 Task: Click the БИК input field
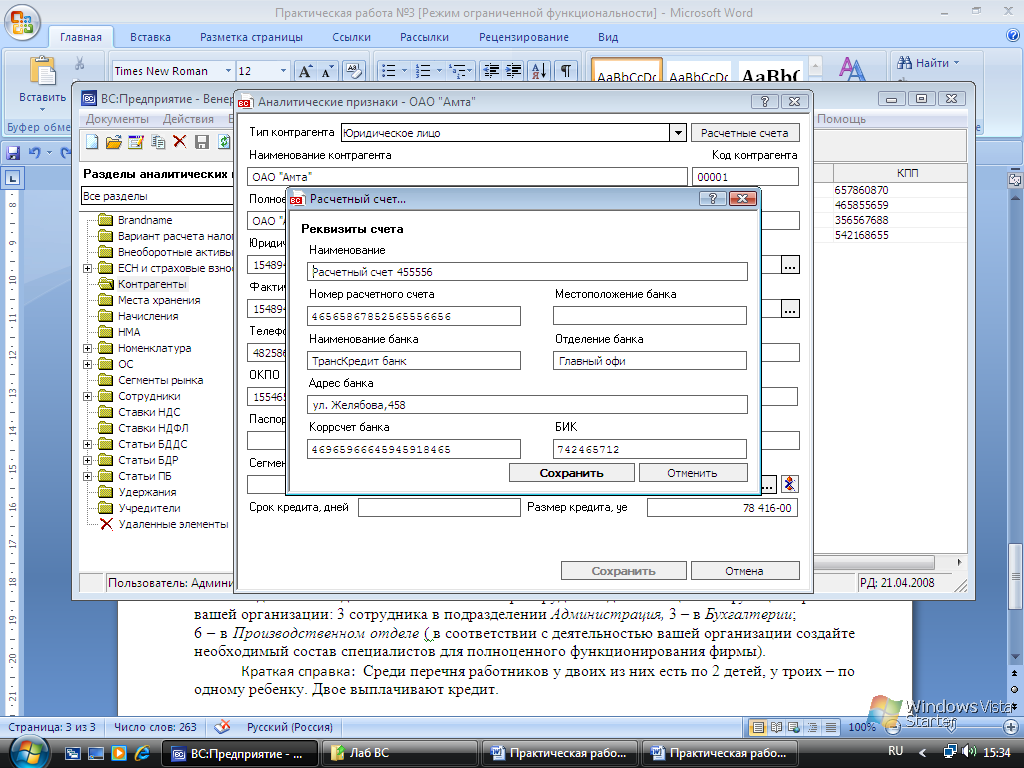650,449
